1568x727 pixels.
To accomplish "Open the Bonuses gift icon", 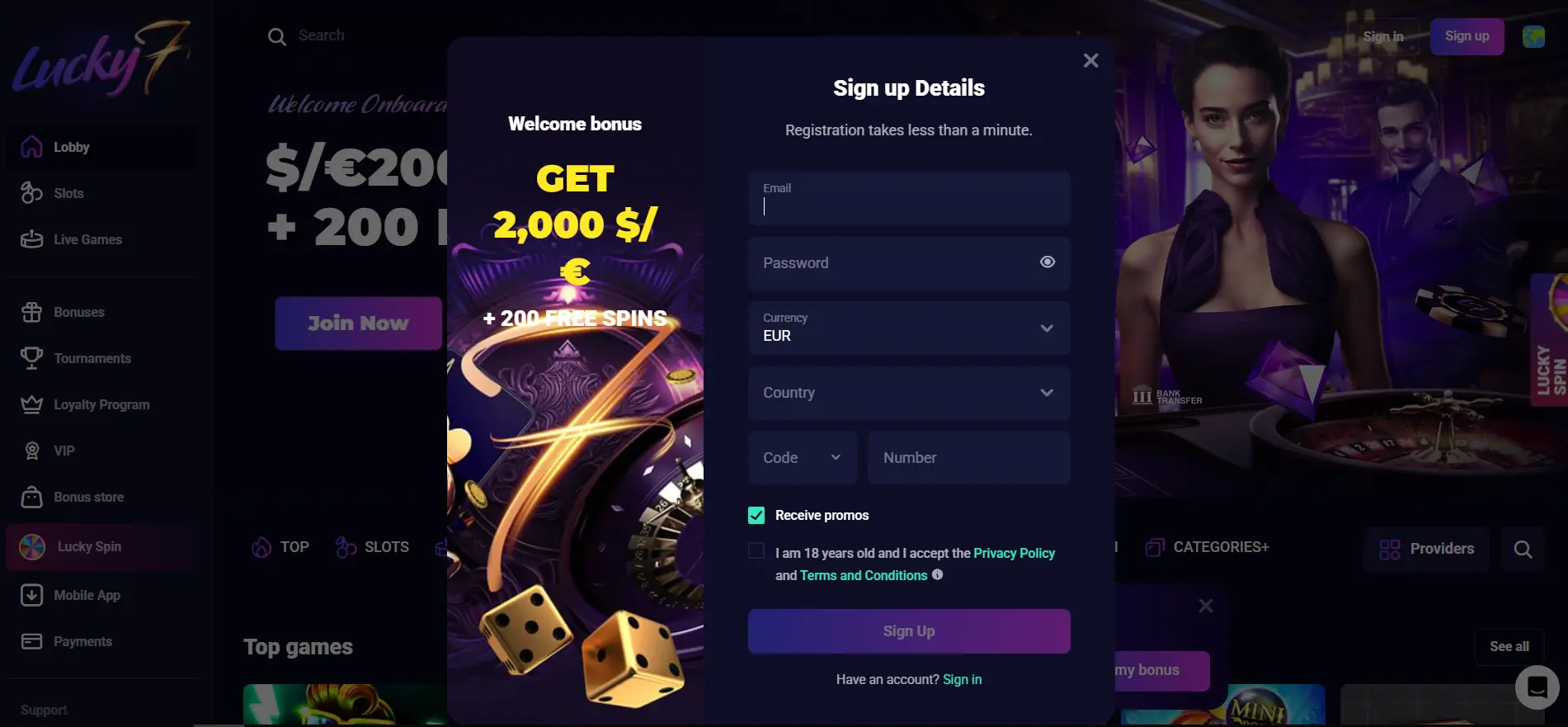I will pyautogui.click(x=31, y=312).
